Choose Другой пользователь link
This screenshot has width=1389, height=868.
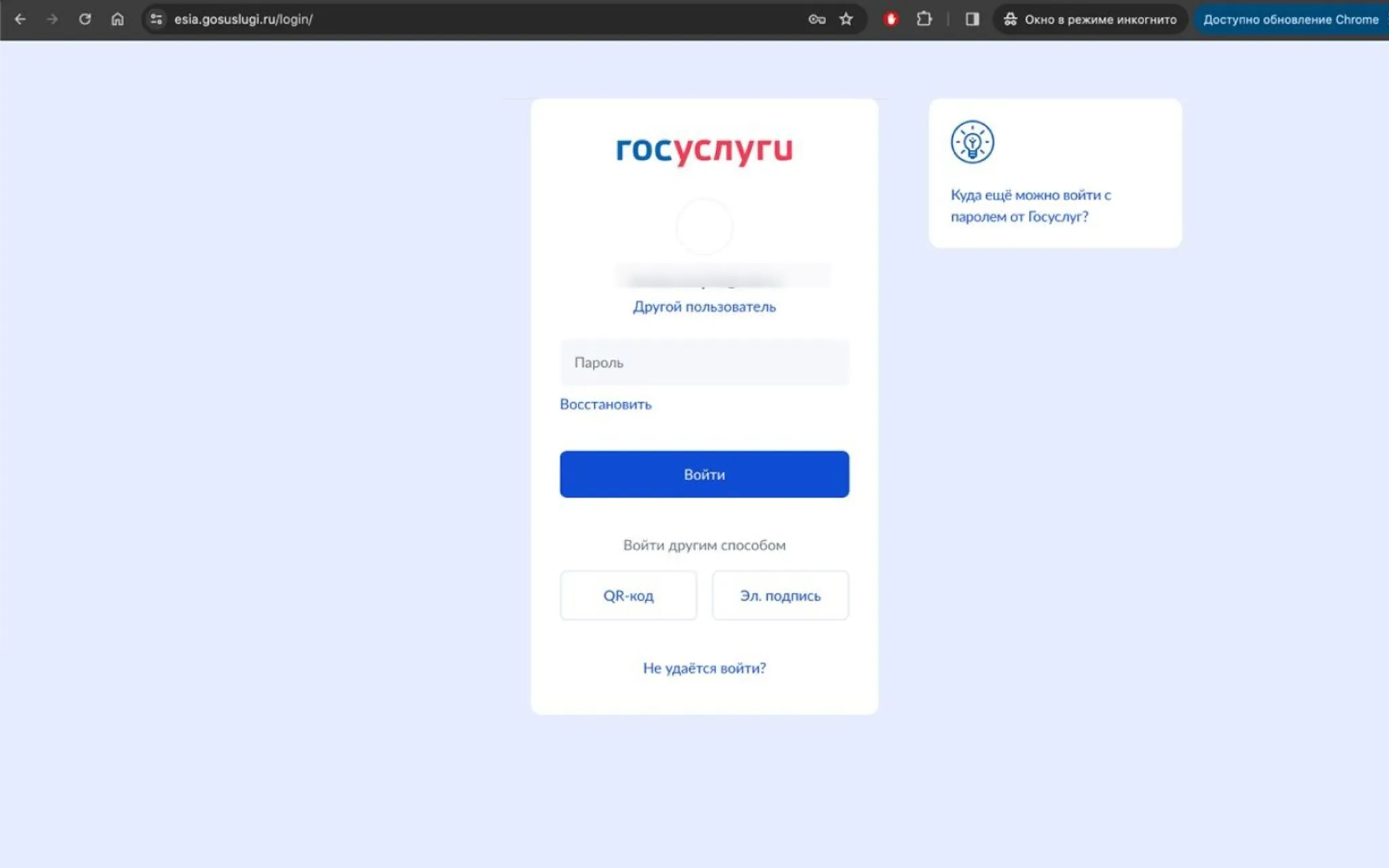click(704, 307)
